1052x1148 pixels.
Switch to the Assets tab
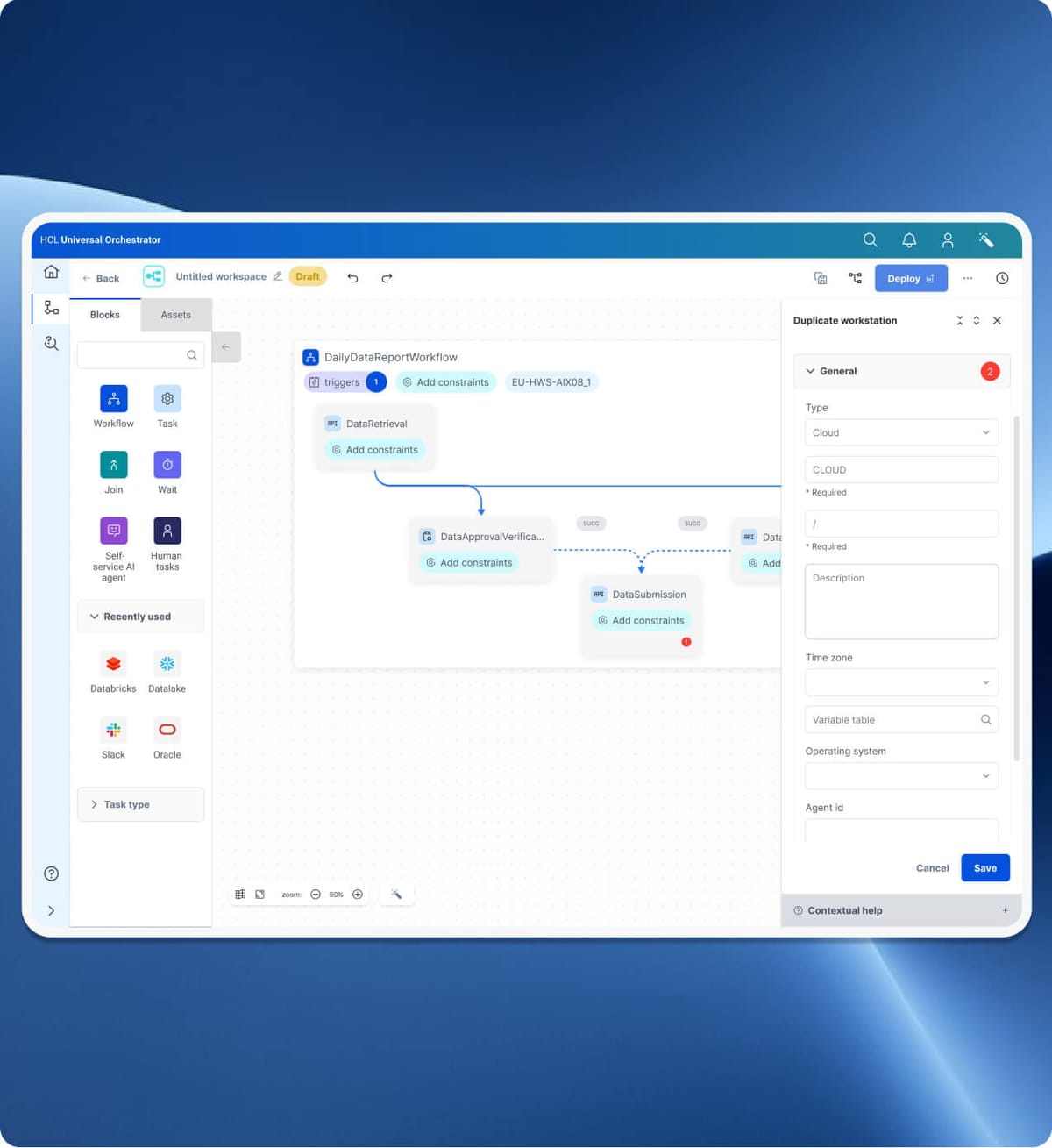(x=175, y=314)
